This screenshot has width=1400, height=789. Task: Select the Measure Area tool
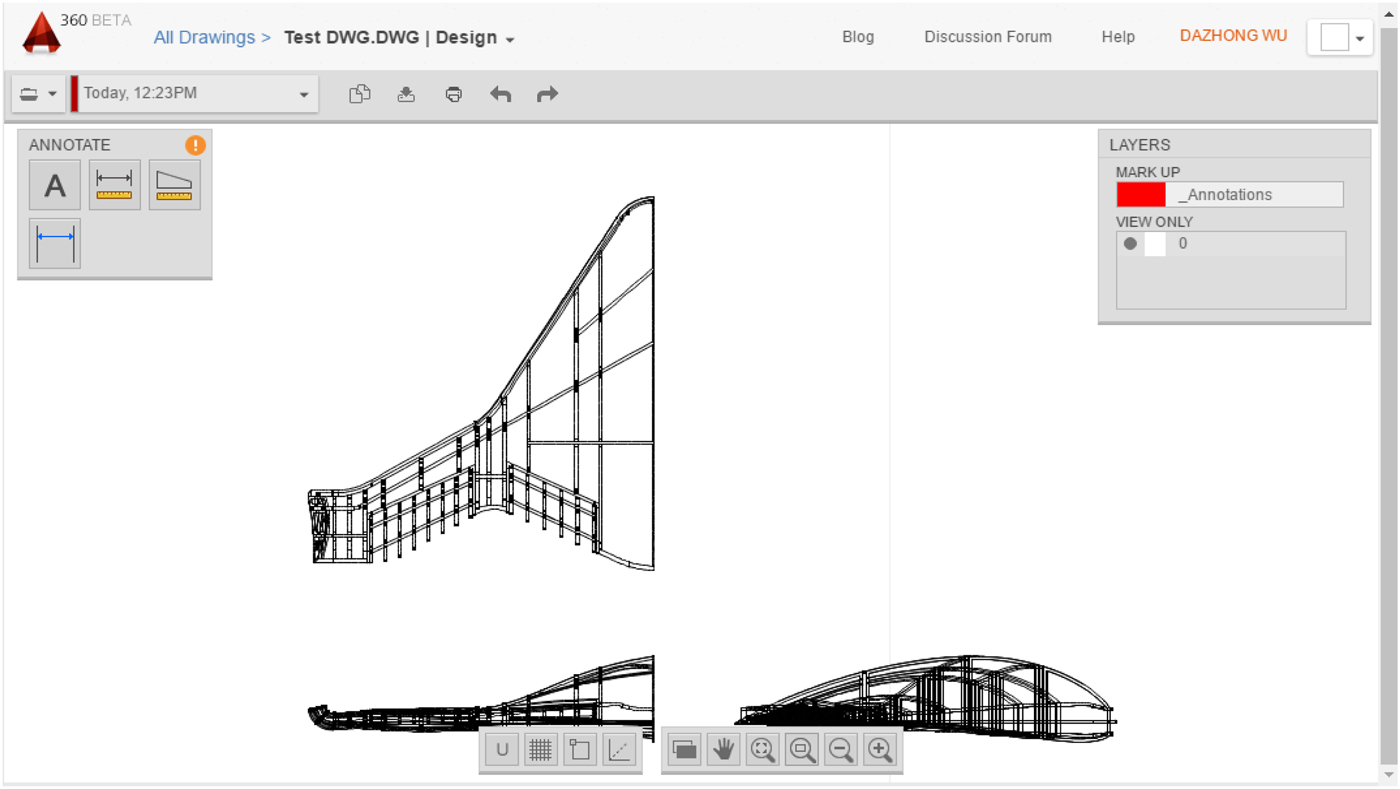point(174,185)
